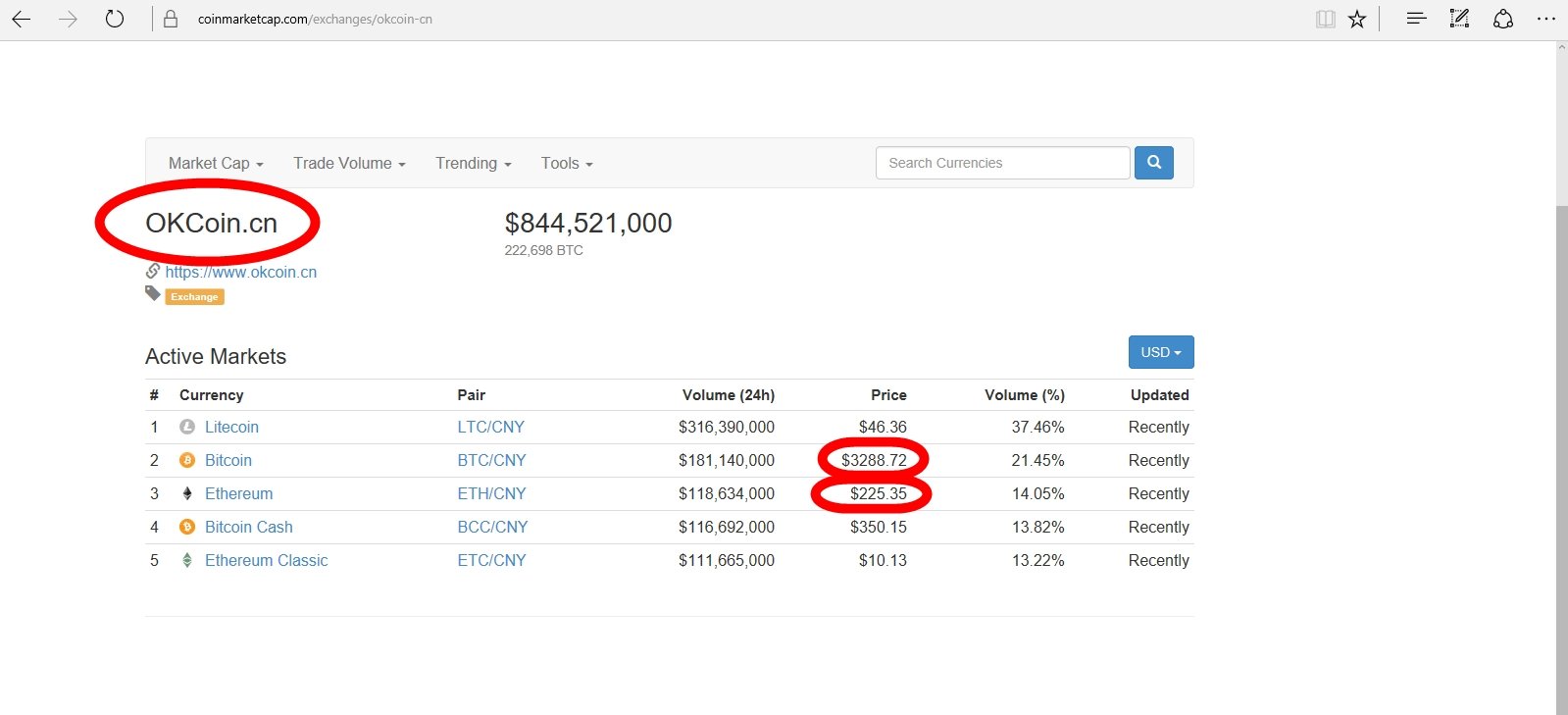1568x715 pixels.
Task: Open the Bitcoin currency link
Action: point(228,460)
